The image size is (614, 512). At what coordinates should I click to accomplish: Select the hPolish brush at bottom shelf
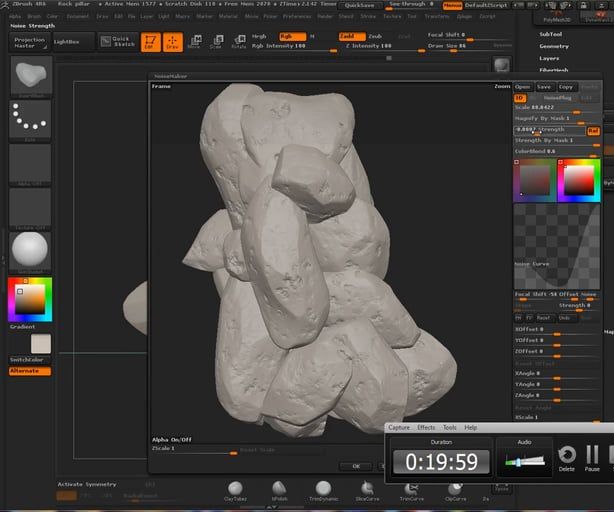(279, 491)
